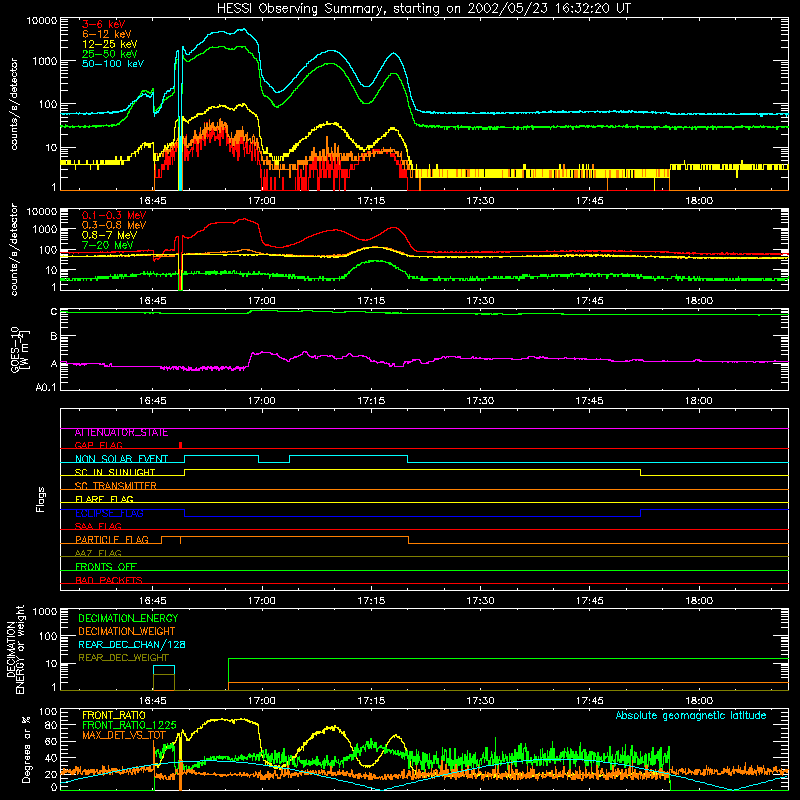Viewport: 800px width, 800px height.
Task: Click 17:45 tick label under Flags panel
Action: click(589, 601)
